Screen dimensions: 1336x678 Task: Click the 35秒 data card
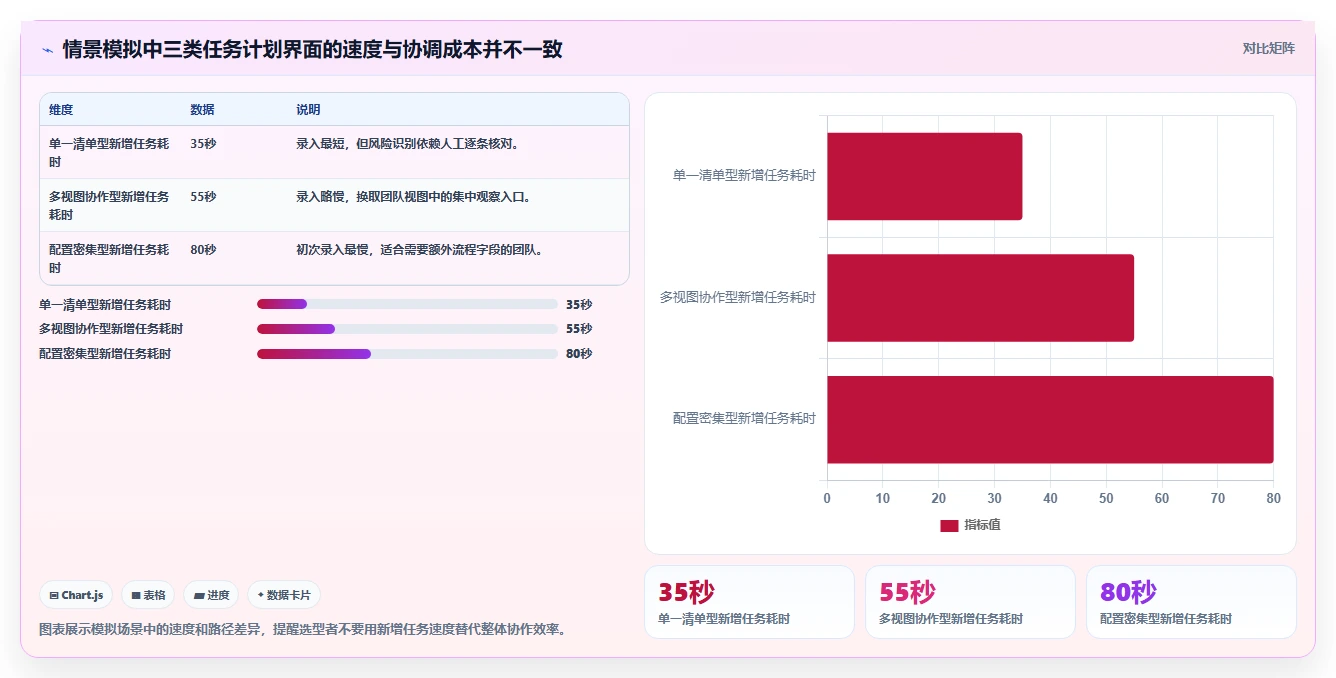click(749, 602)
